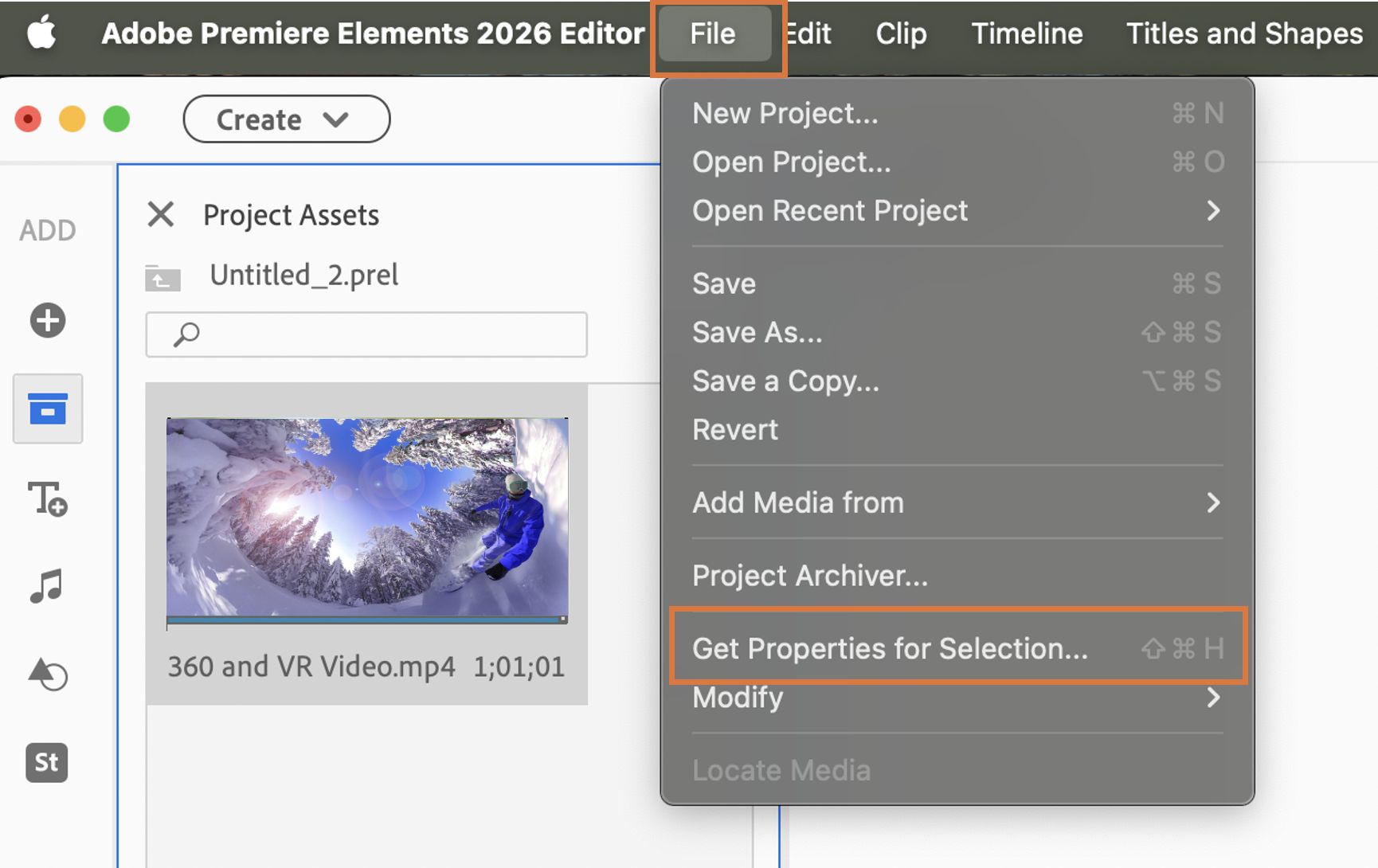Expand the Create dropdown
This screenshot has width=1378, height=868.
tap(286, 119)
